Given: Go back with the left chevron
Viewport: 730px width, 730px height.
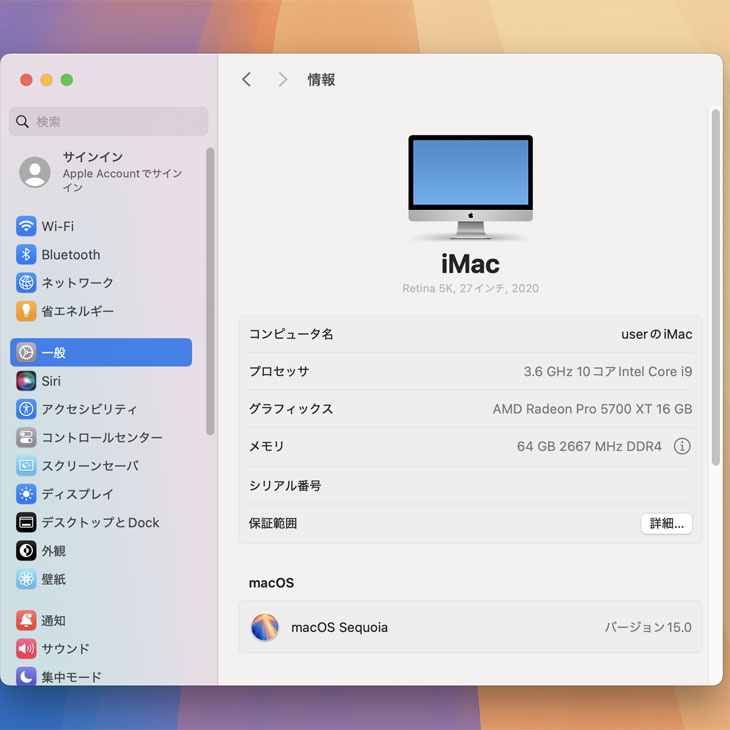Looking at the screenshot, I should click(247, 80).
